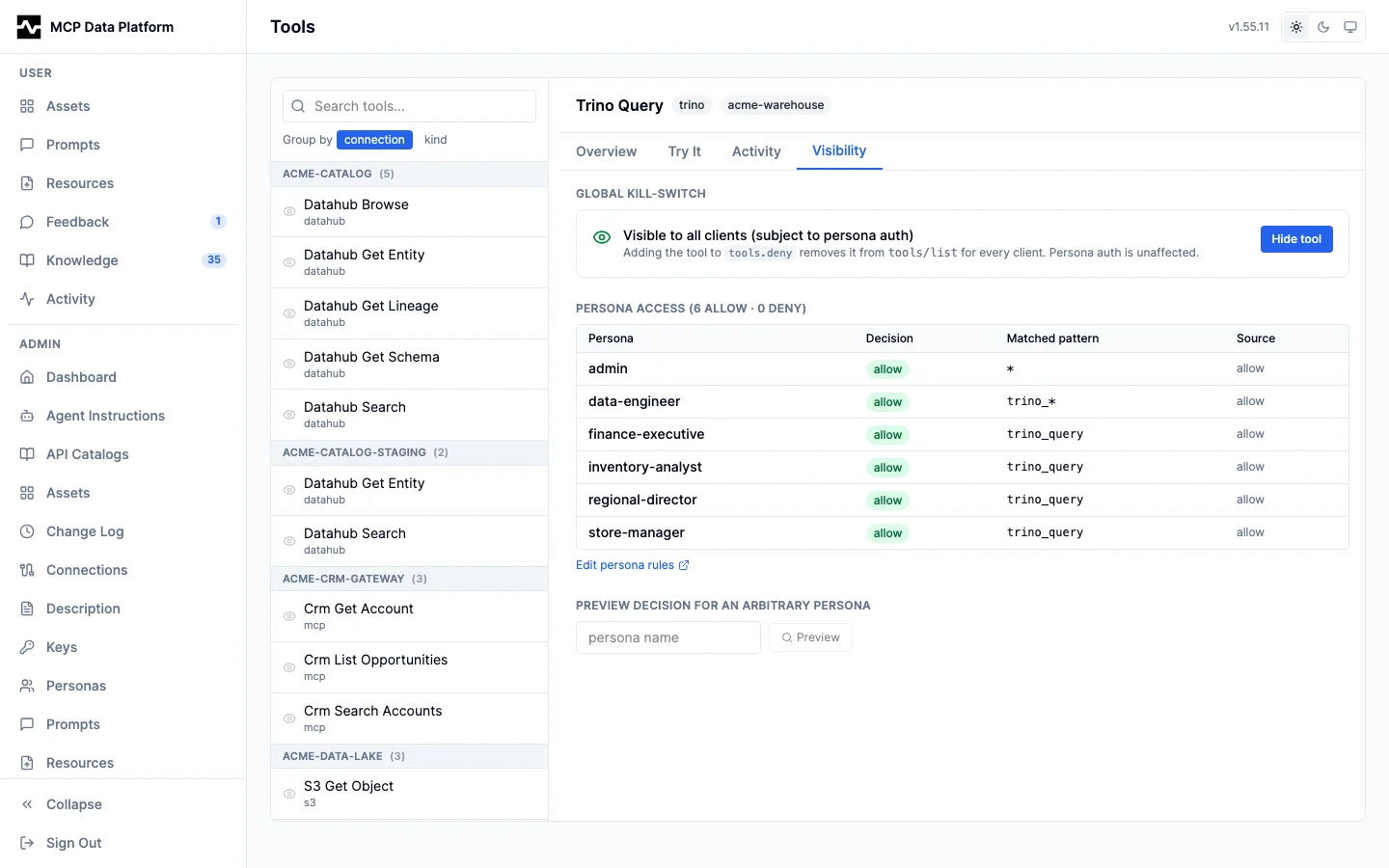Open Description settings
The width and height of the screenshot is (1389, 868).
point(123,609)
